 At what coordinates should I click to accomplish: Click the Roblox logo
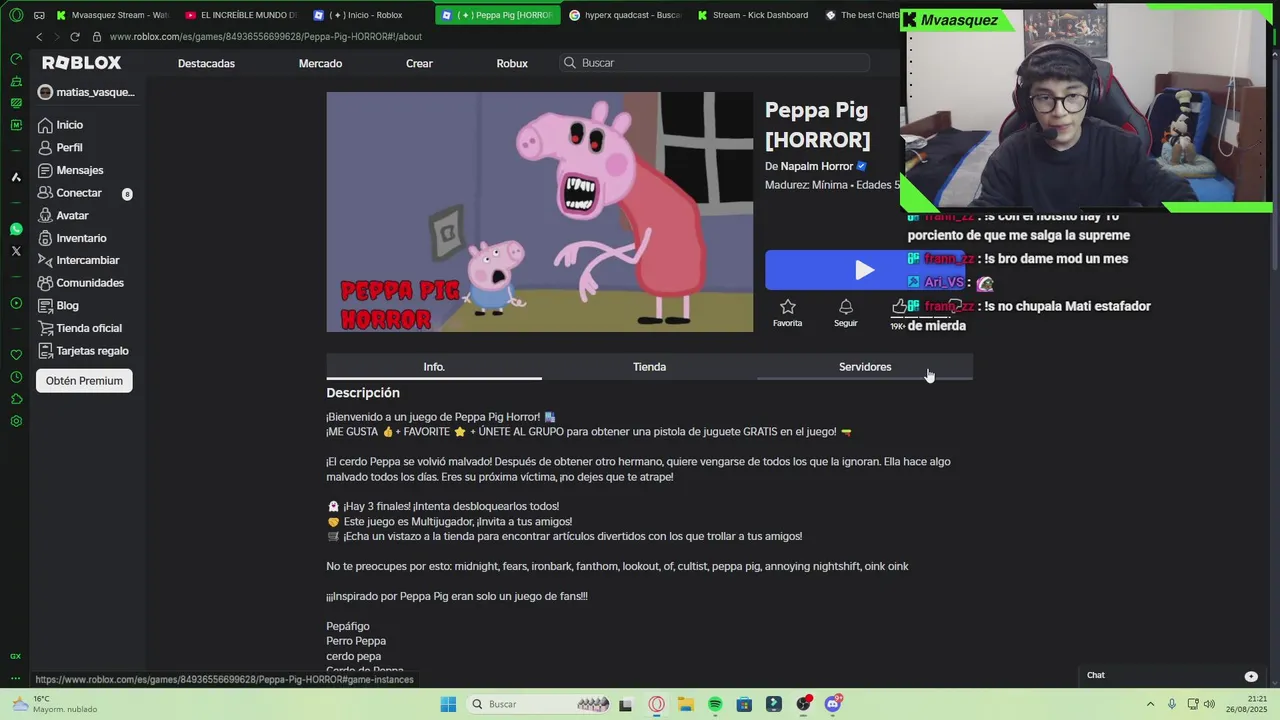(81, 62)
